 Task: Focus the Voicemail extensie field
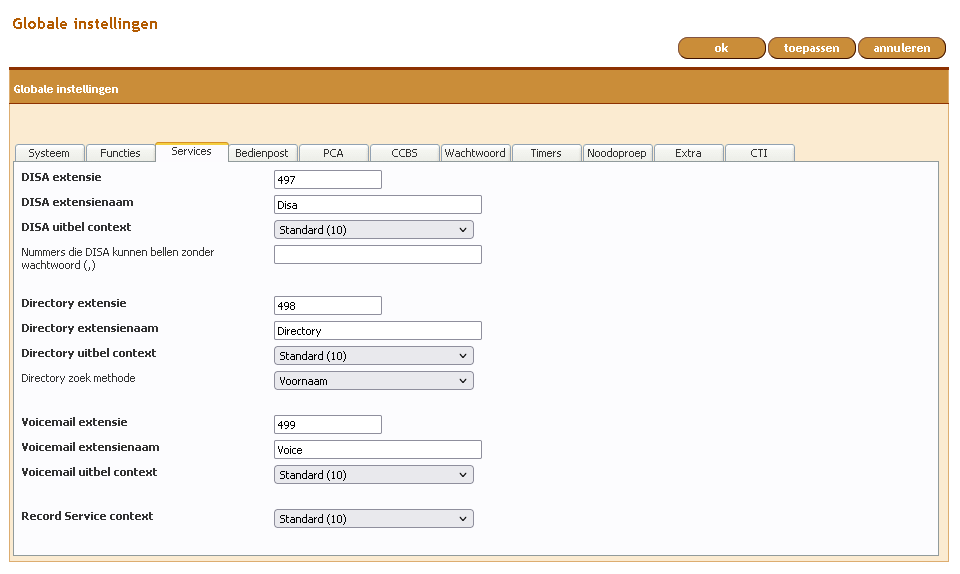coord(328,425)
